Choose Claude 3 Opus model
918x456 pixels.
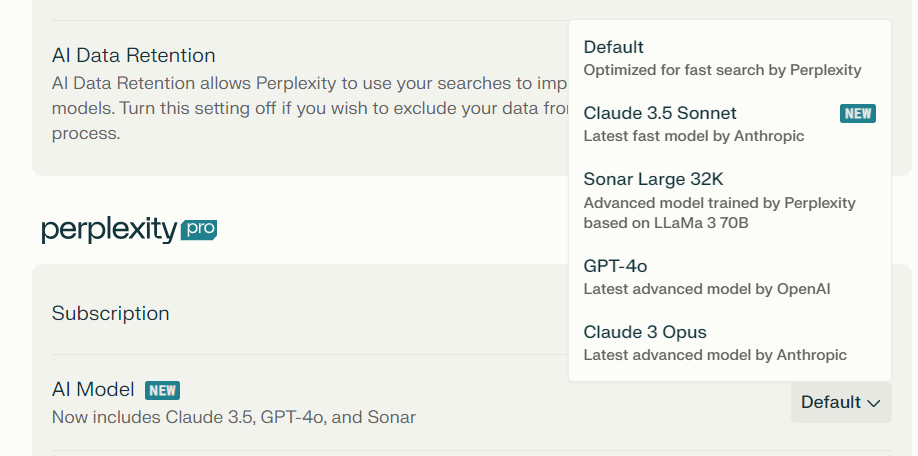point(645,332)
